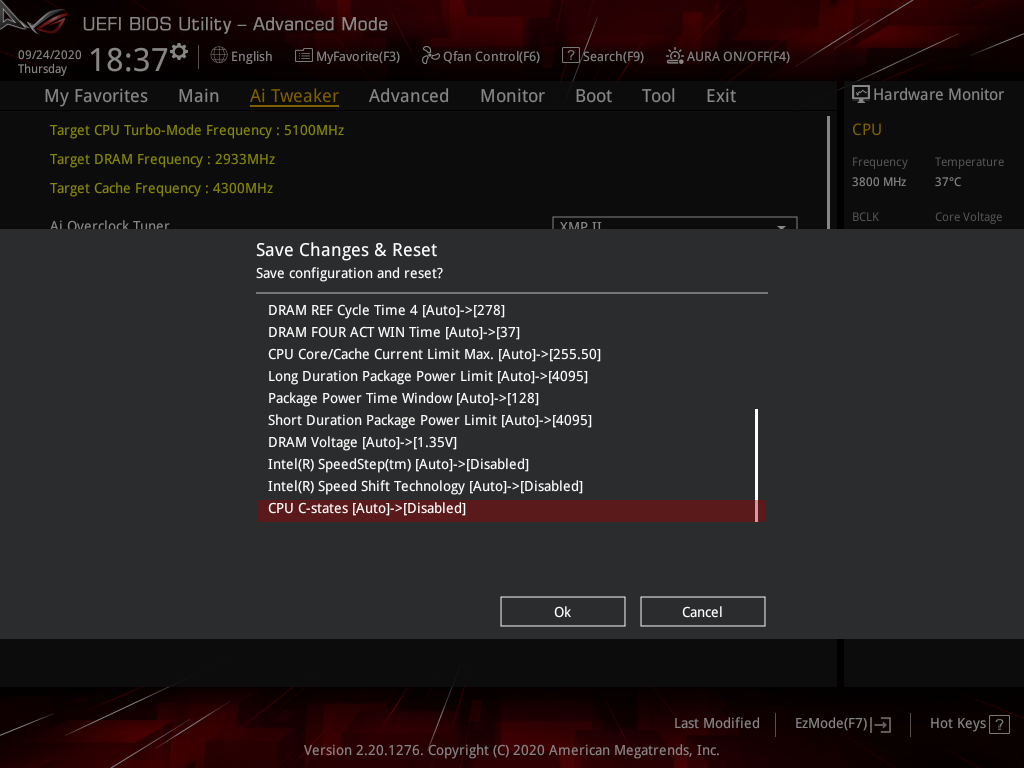Viewport: 1024px width, 768px height.
Task: Select Intel(R) SpeedStep(tm) Disabled entry
Action: click(x=398, y=464)
